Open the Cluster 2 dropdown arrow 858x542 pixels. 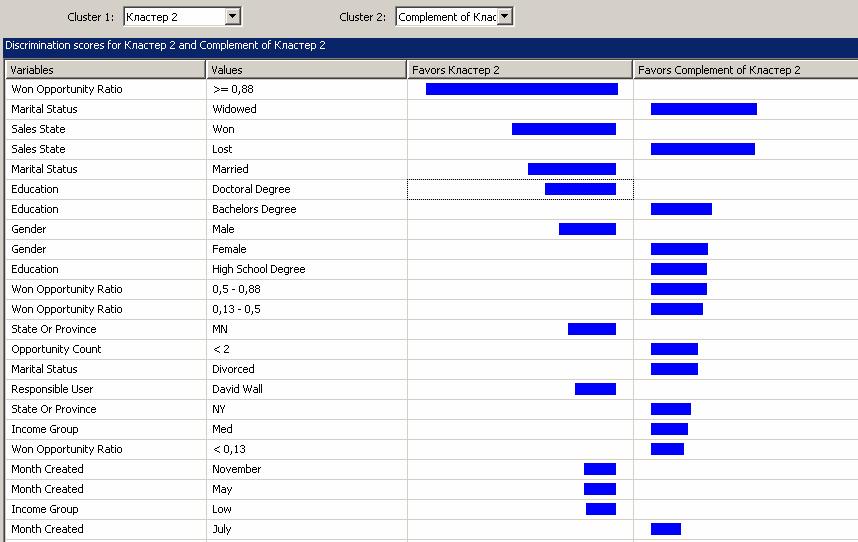(505, 16)
